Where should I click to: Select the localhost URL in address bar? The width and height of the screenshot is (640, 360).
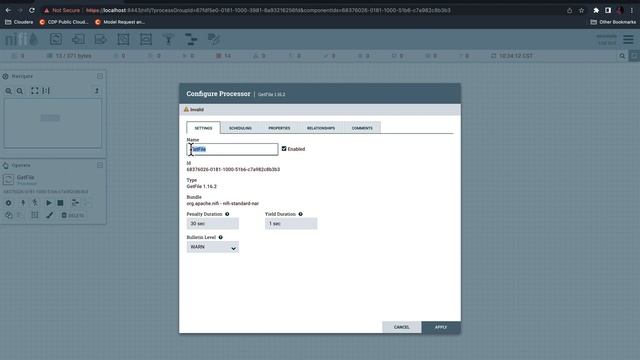click(268, 10)
